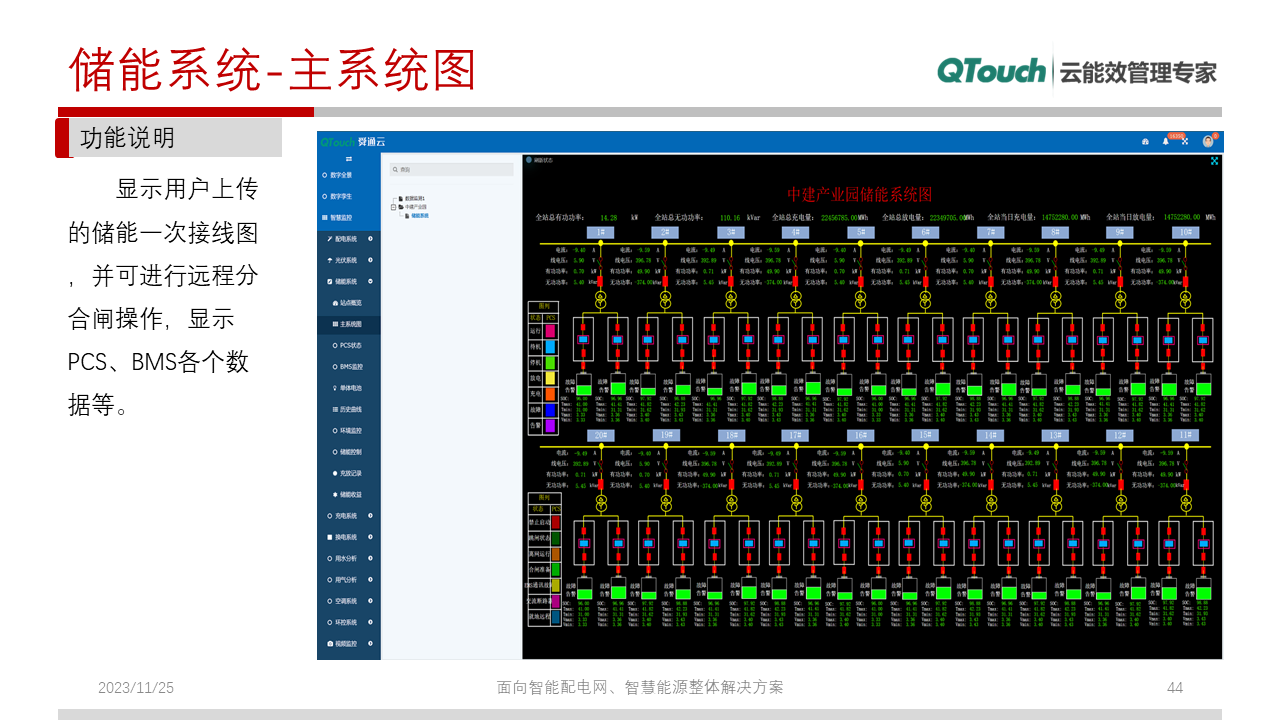Collapse the 中建产业园 tree node
The height and width of the screenshot is (720, 1280).
click(x=393, y=207)
